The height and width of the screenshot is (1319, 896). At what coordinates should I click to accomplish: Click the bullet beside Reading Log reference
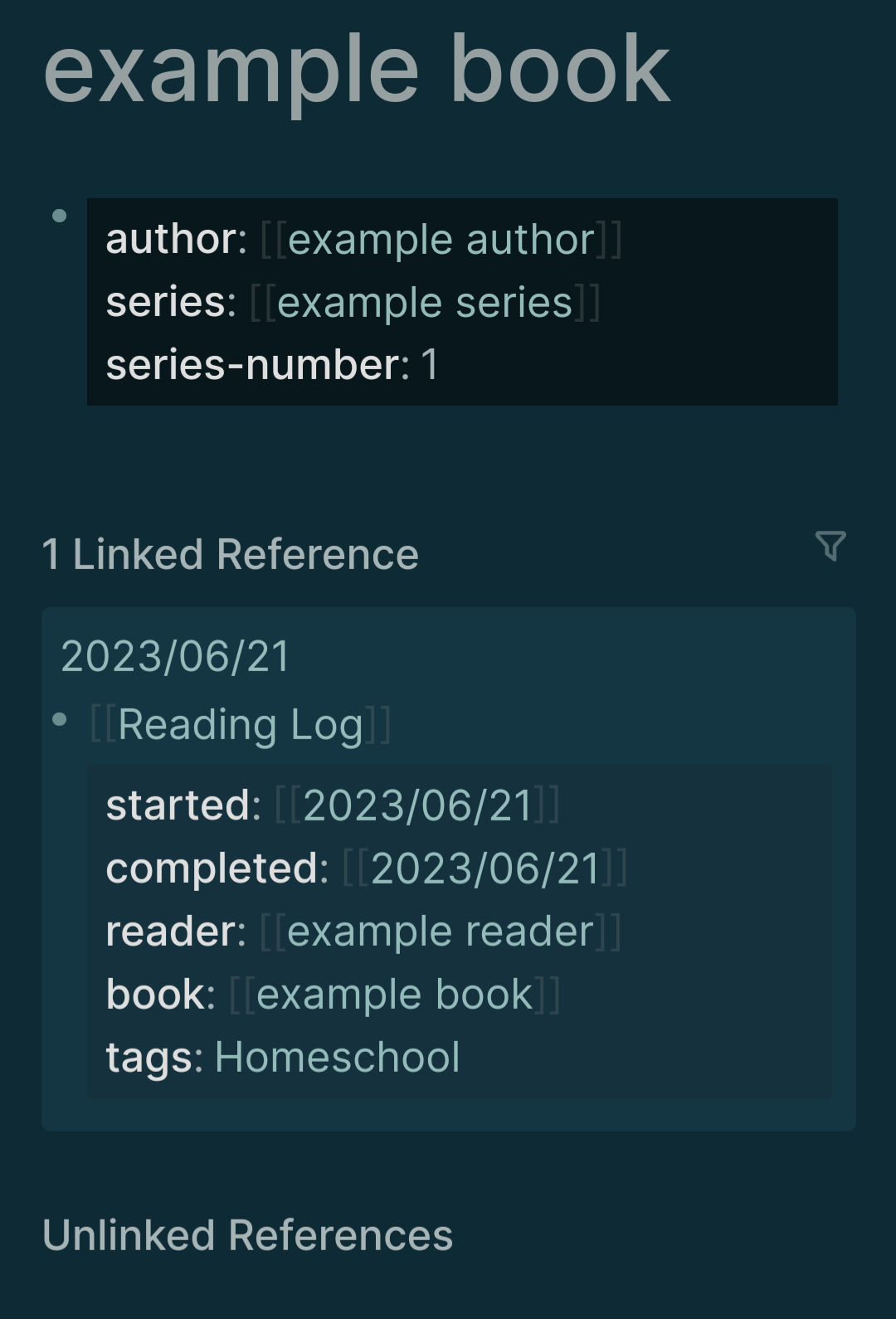point(59,719)
